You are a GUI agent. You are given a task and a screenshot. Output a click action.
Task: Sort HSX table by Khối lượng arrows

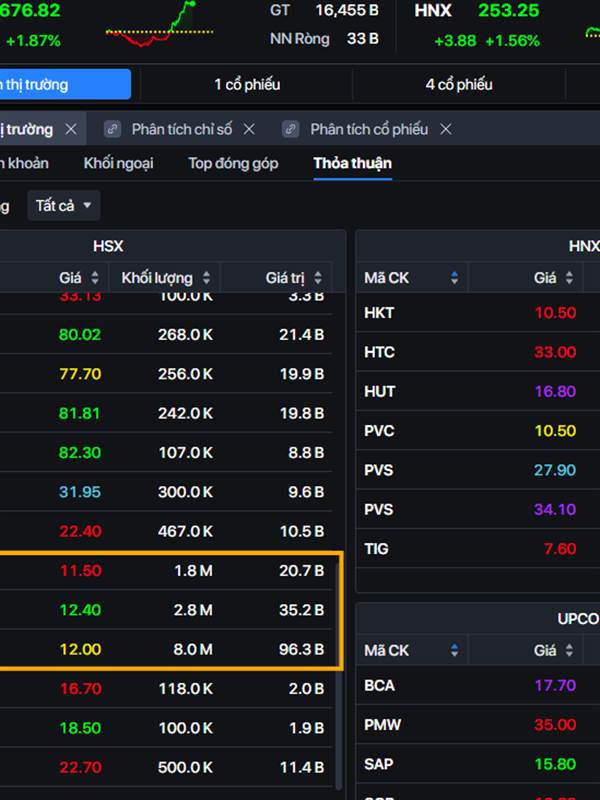[206, 278]
